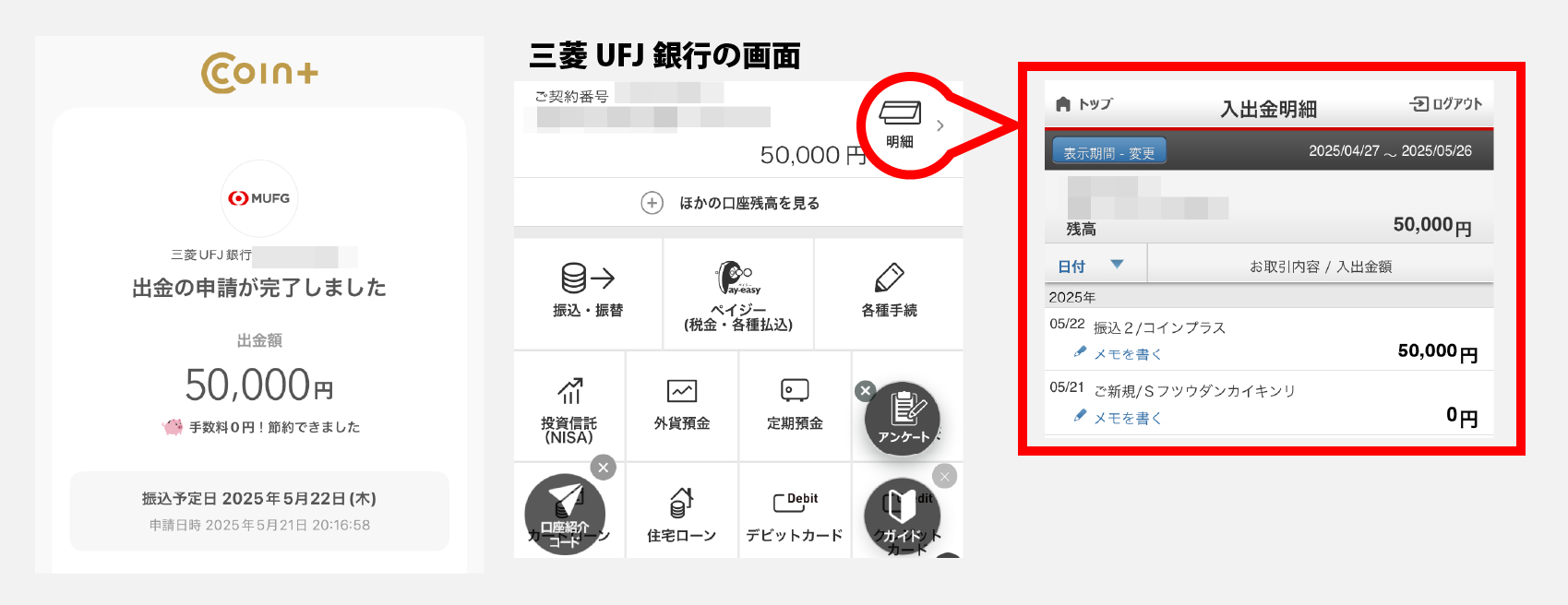Open the 定期預金 time deposit icon

pyautogui.click(x=795, y=391)
